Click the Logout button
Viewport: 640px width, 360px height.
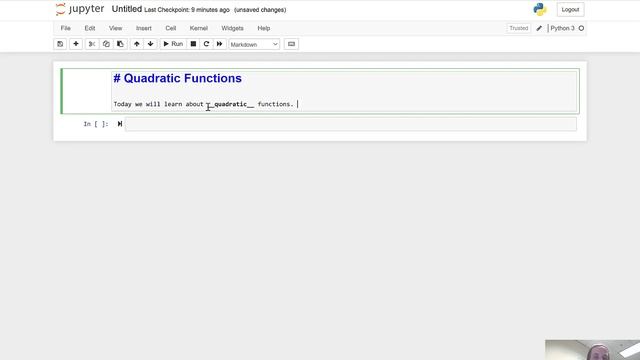[x=570, y=9]
